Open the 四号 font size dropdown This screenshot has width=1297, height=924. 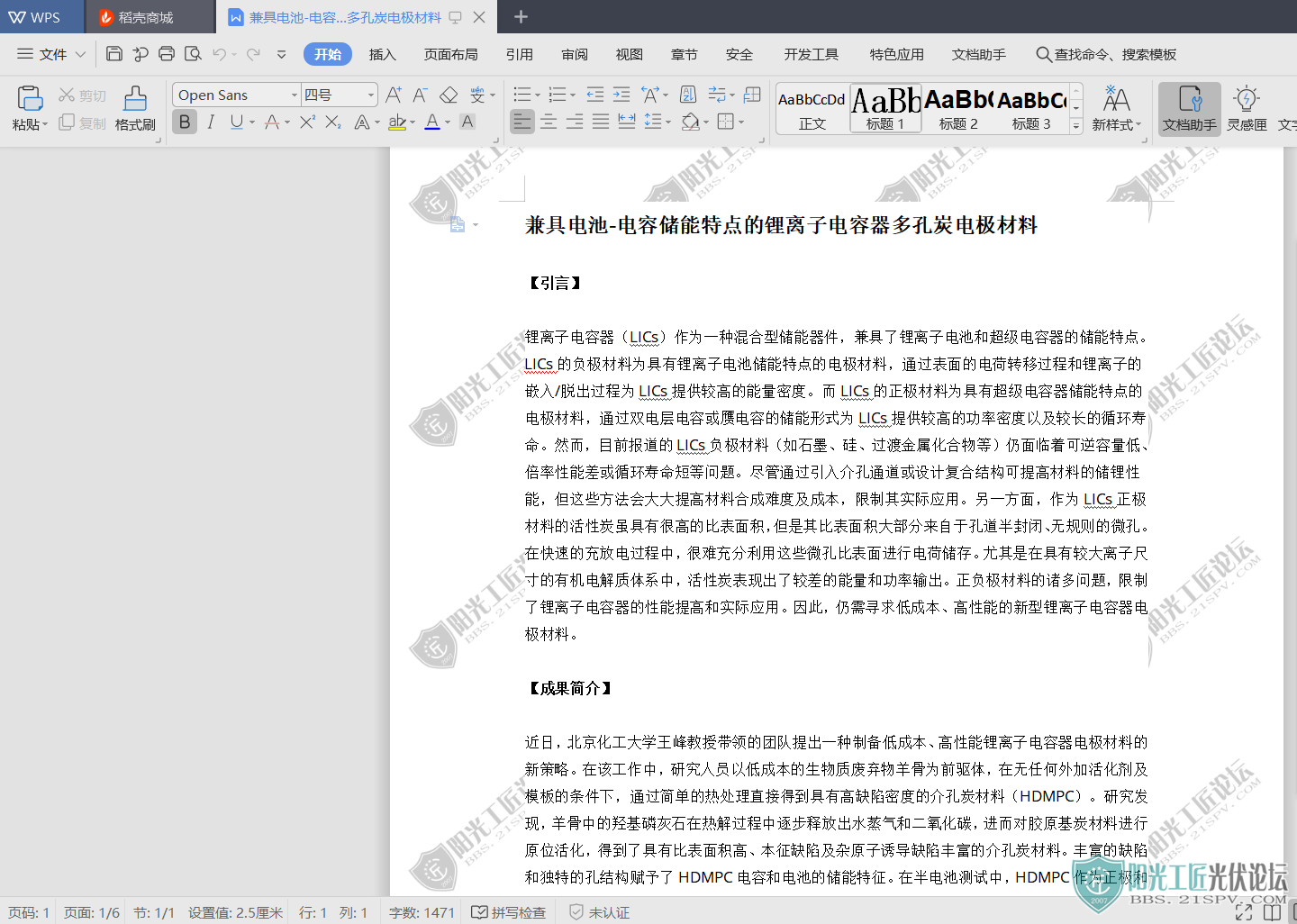coord(370,95)
